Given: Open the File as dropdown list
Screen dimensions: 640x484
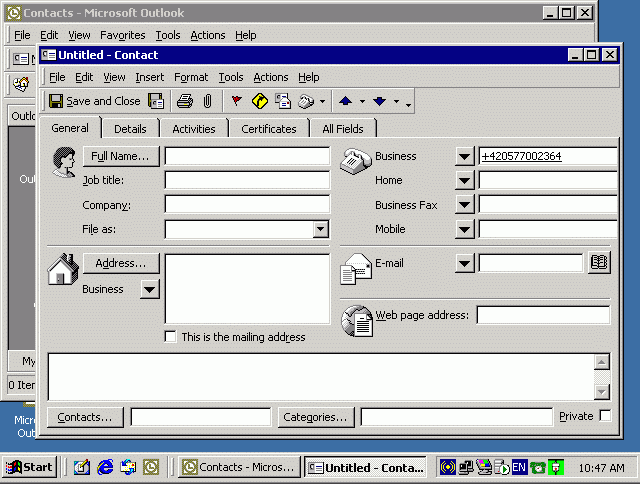Looking at the screenshot, I should tap(320, 229).
